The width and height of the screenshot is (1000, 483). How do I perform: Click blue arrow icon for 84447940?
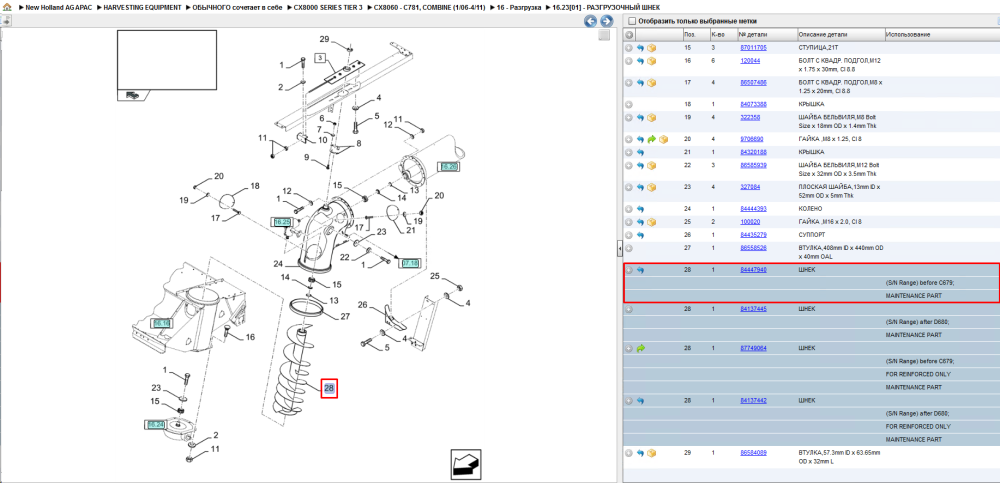(x=640, y=270)
